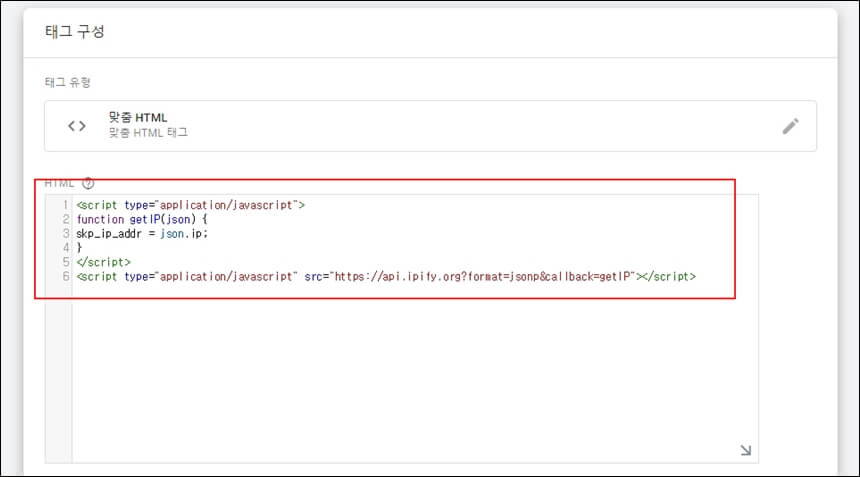The width and height of the screenshot is (860, 477).
Task: Click the 맞춤 HTML 태그 subtitle text
Action: [148, 133]
